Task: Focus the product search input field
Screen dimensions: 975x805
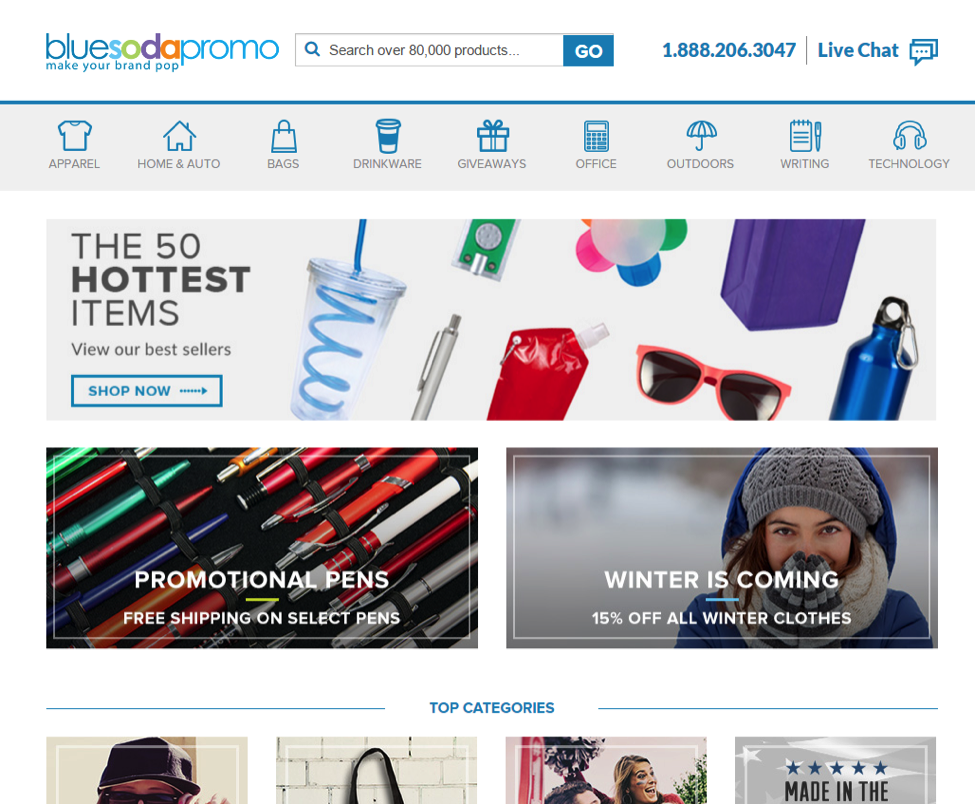Action: (429, 50)
